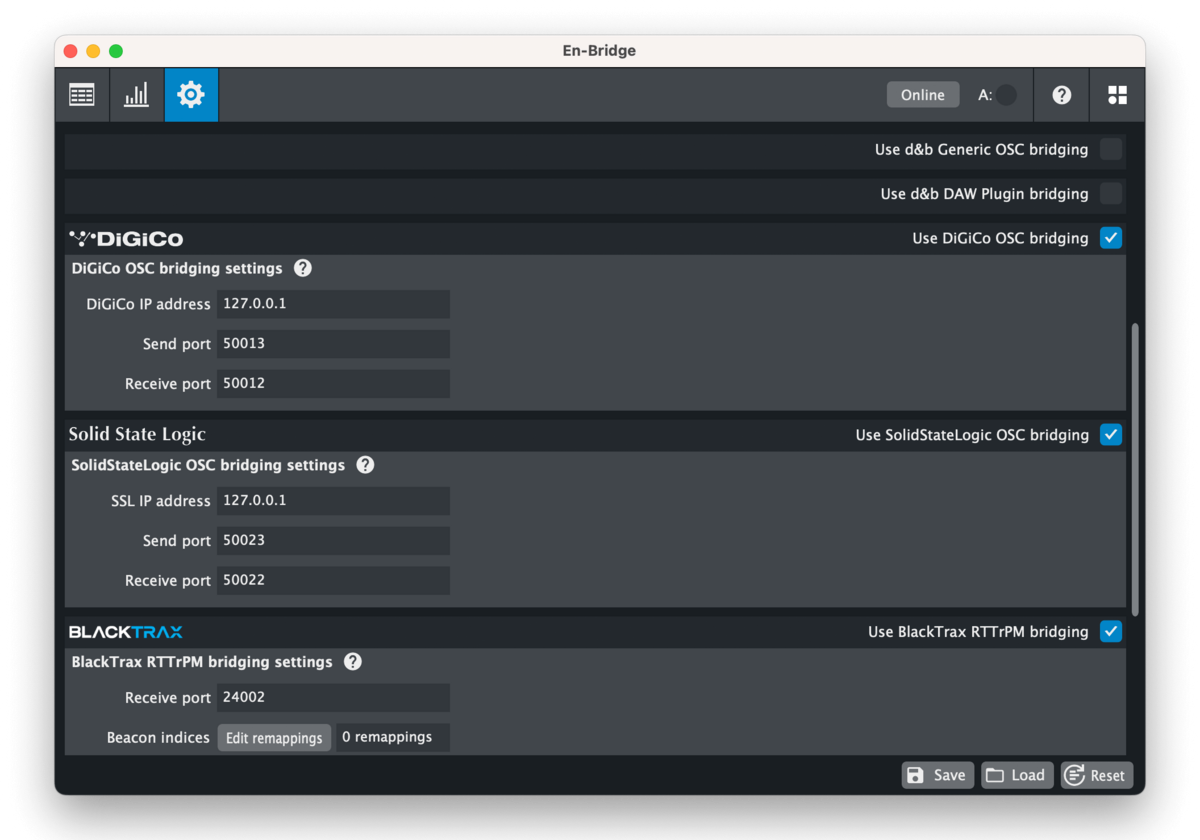
Task: Click the protocol A status indicator
Action: (x=1006, y=95)
